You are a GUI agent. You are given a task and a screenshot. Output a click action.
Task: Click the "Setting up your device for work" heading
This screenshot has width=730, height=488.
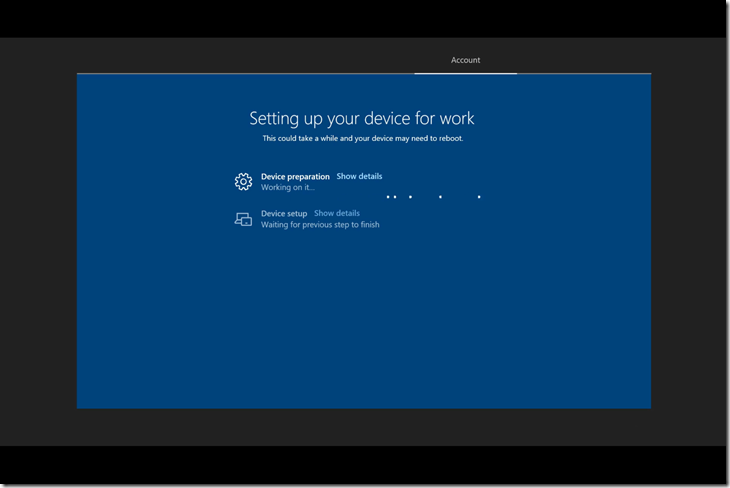(362, 118)
